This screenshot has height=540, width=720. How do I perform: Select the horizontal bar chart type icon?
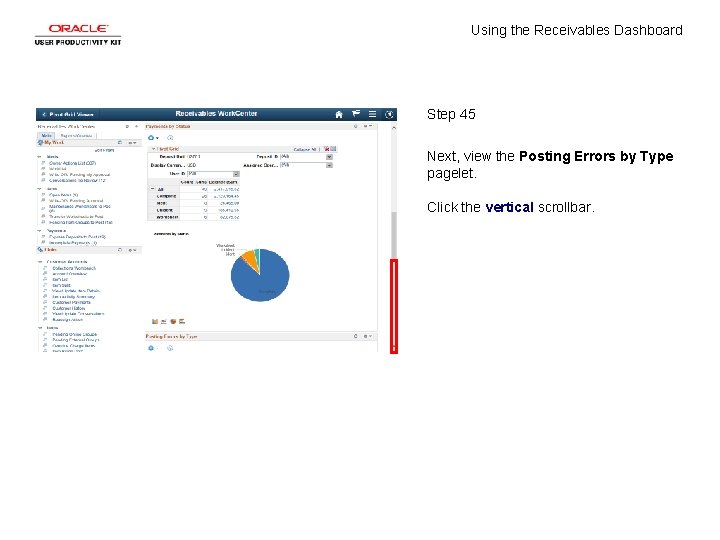click(x=182, y=321)
